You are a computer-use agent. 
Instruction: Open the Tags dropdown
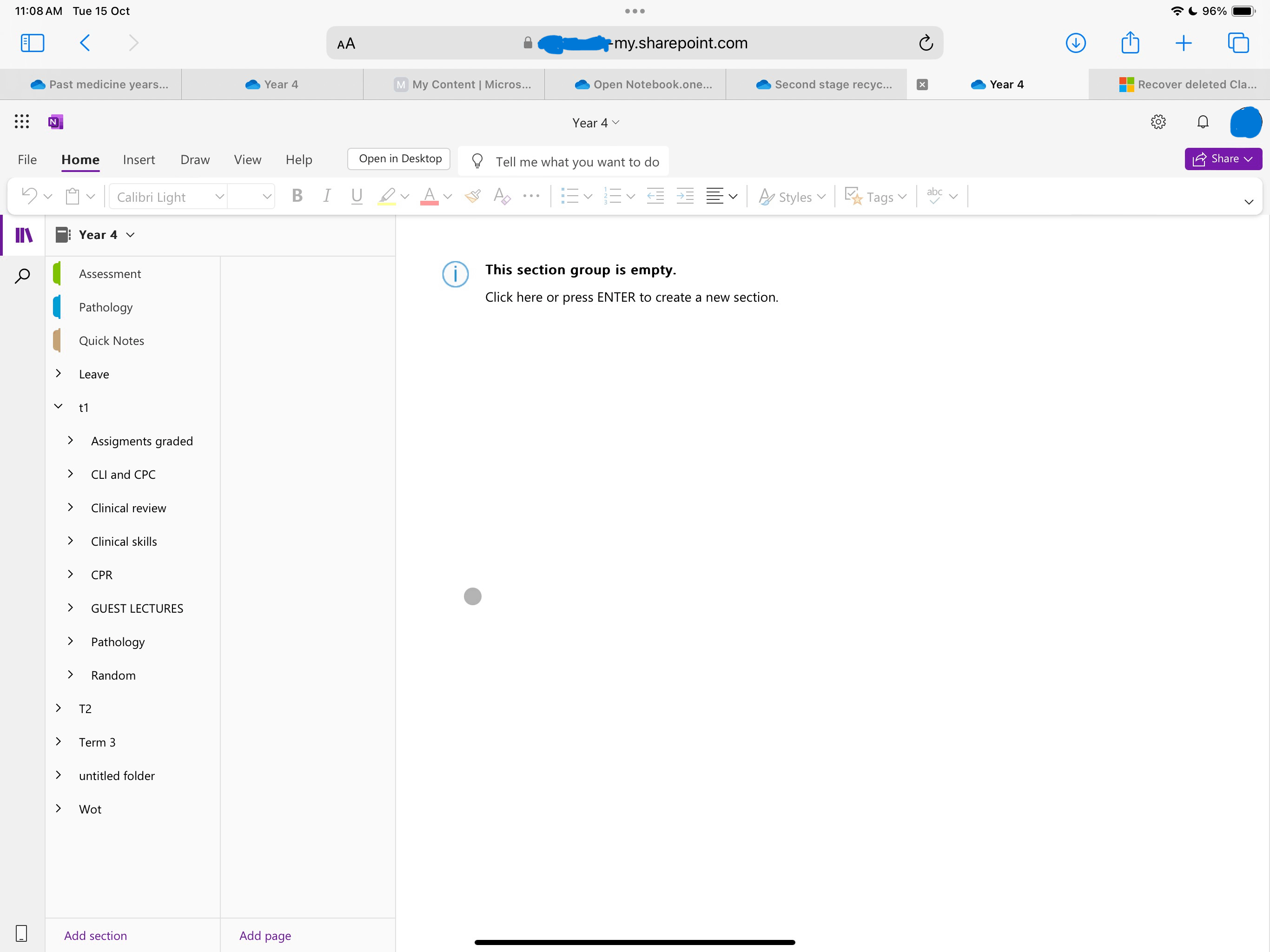[875, 197]
